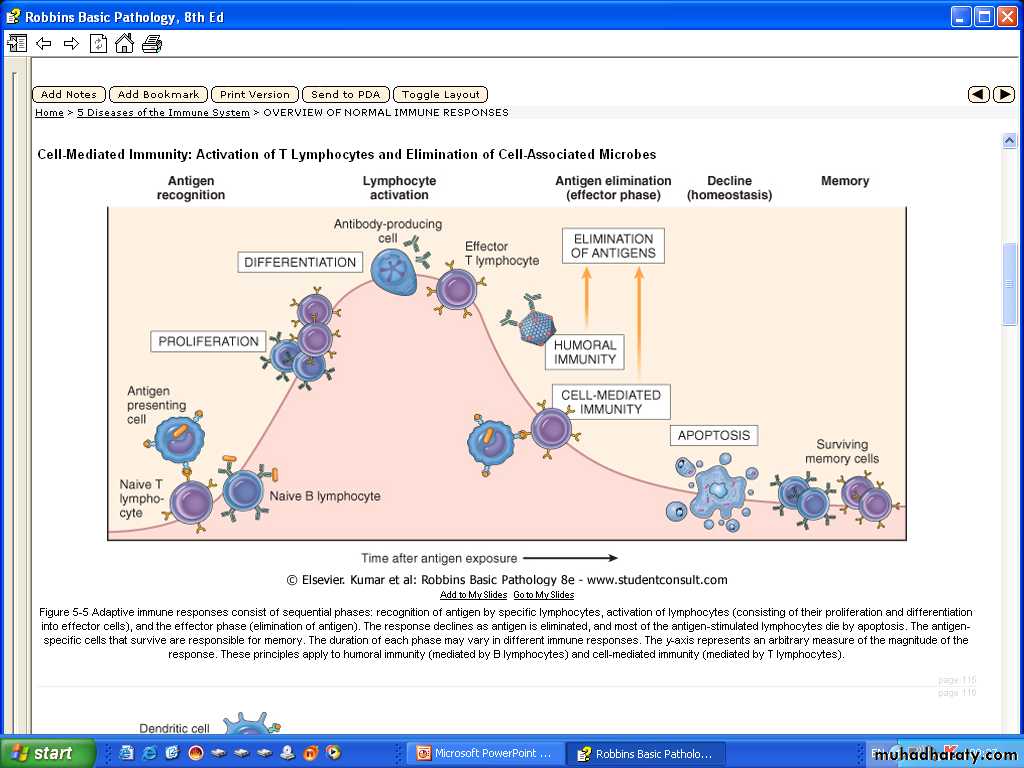Open the Print Version of the page

(x=255, y=94)
